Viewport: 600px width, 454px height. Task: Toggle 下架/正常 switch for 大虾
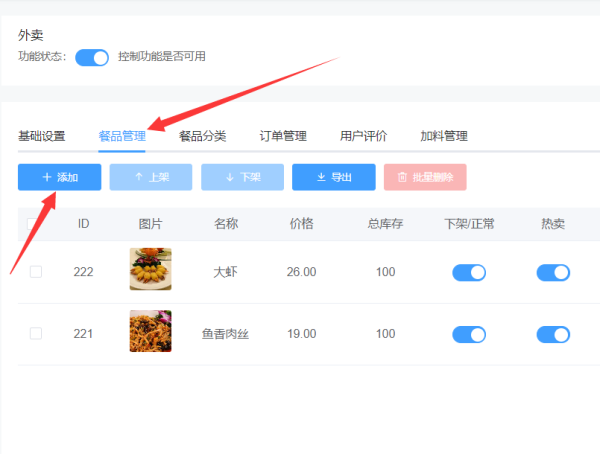469,272
